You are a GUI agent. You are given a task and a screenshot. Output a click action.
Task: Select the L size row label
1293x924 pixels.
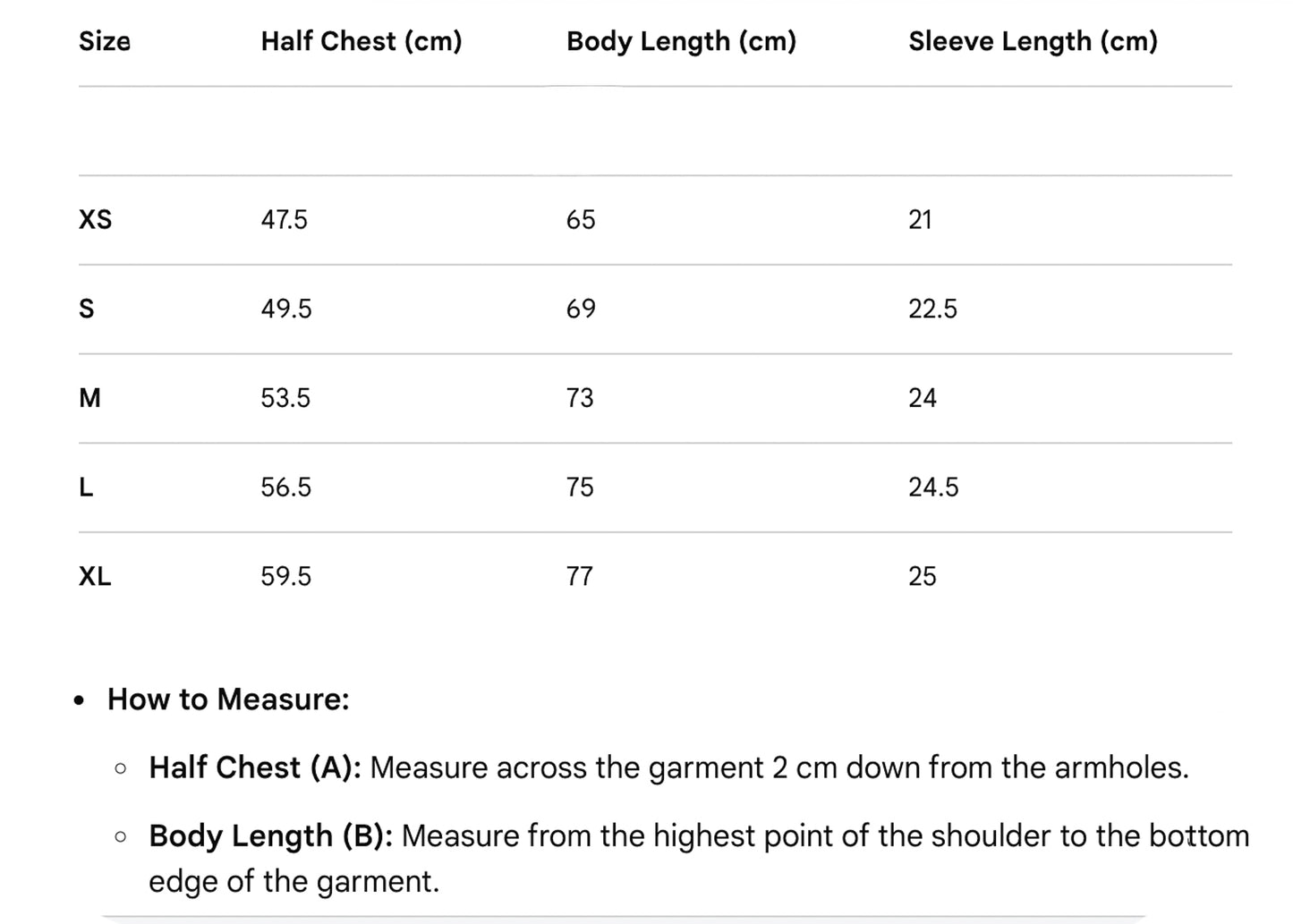click(86, 487)
